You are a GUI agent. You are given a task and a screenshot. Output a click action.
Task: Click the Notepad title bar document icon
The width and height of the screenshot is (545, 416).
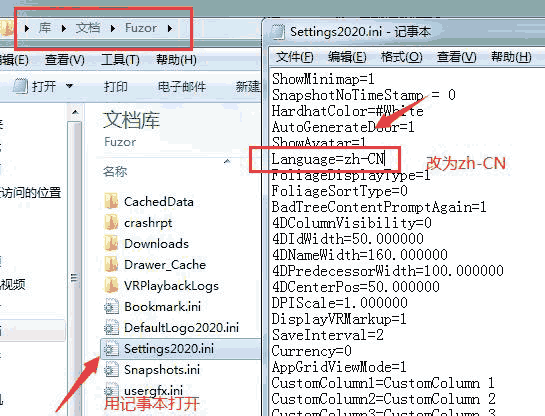278,32
